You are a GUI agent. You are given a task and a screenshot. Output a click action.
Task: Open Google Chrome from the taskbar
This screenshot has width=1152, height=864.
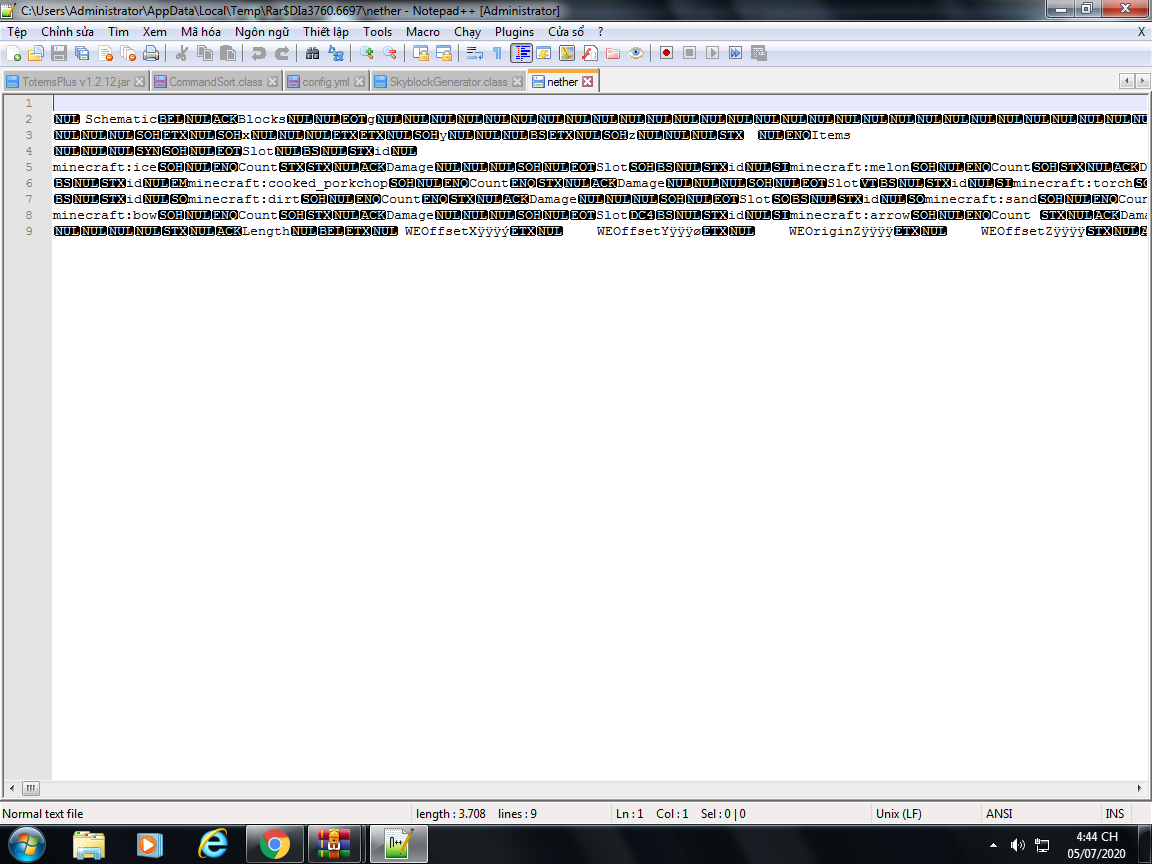274,844
